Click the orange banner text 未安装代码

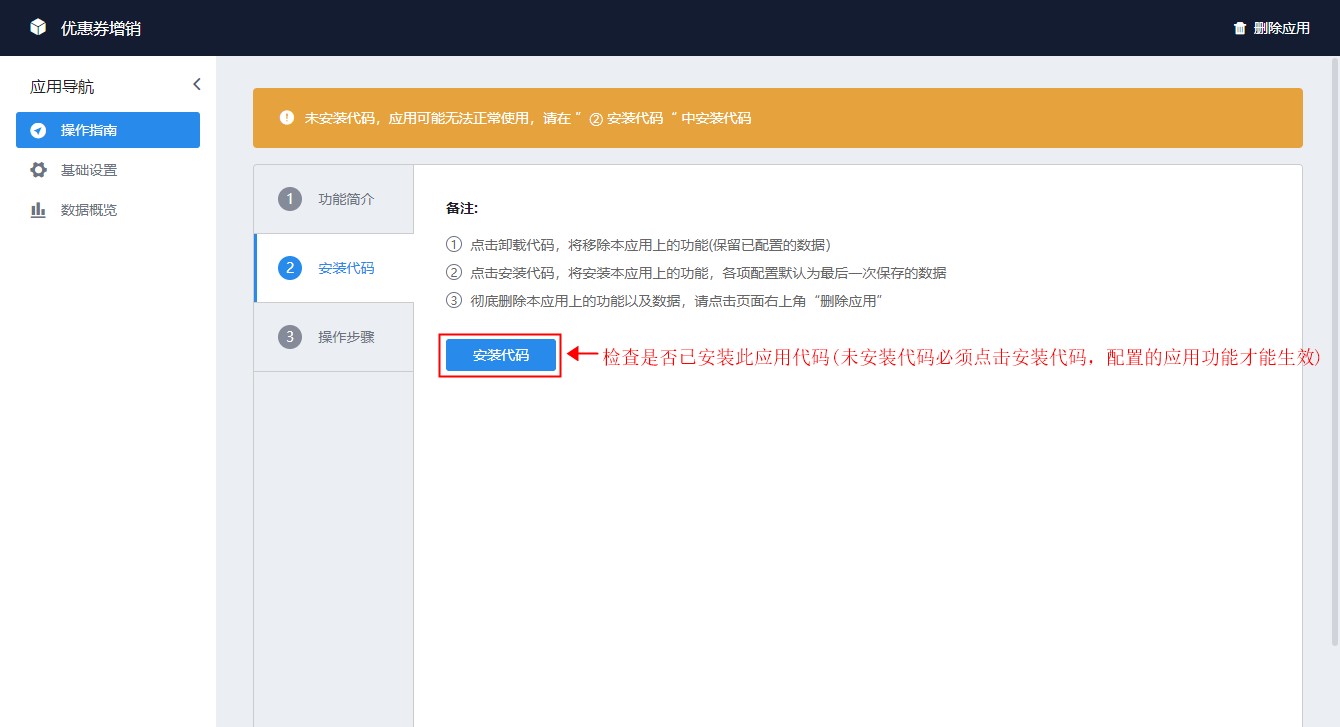tap(528, 118)
